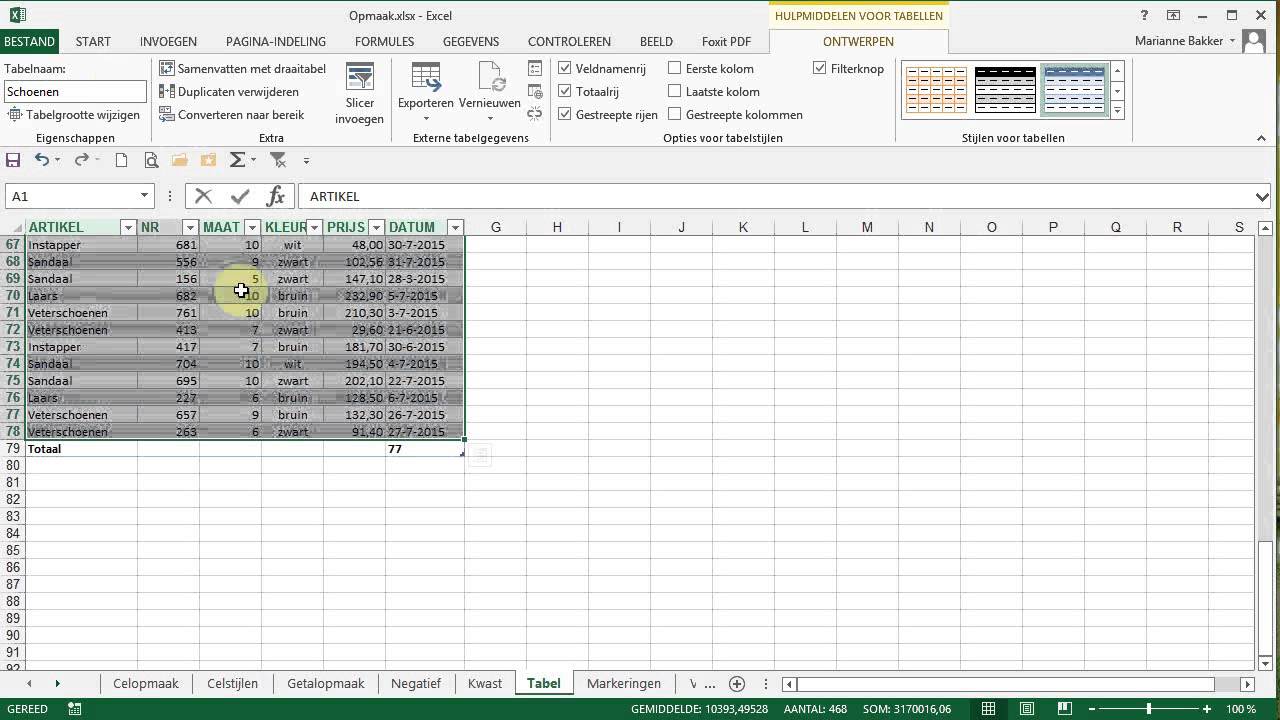Click the New blank document icon
This screenshot has height=720, width=1280.
coord(121,160)
